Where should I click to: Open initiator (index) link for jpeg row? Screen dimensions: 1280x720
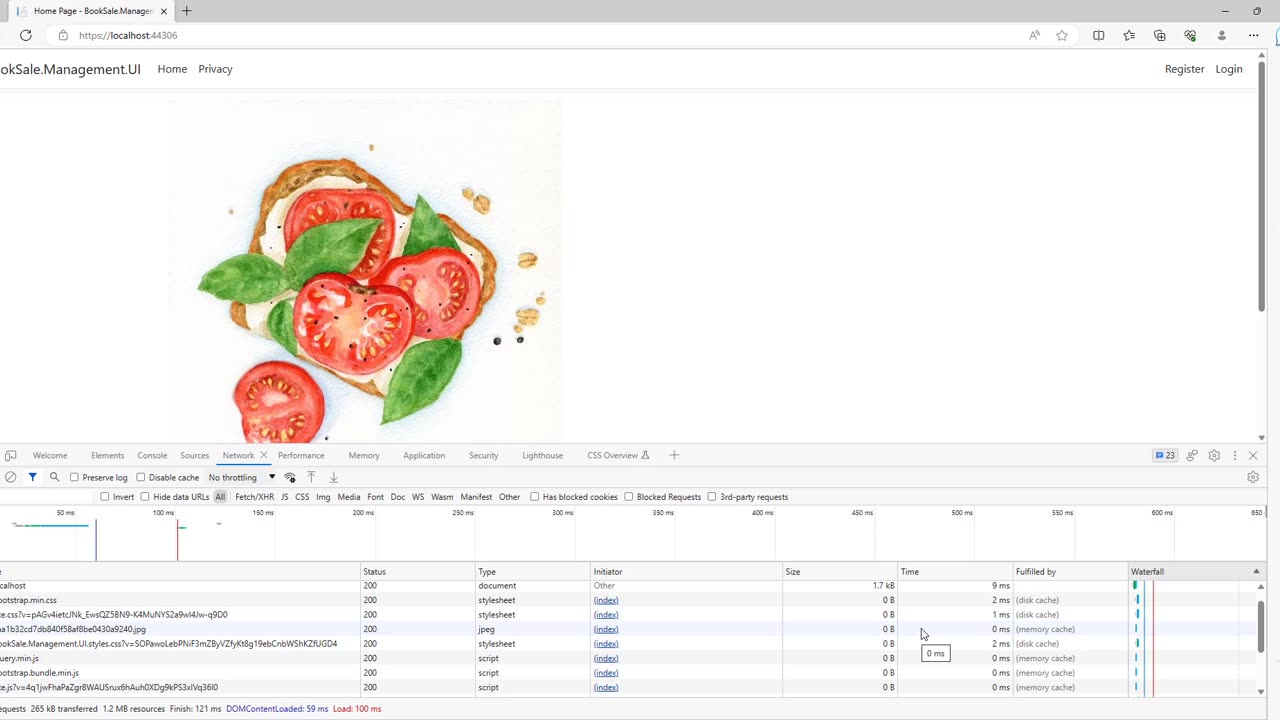pos(606,629)
